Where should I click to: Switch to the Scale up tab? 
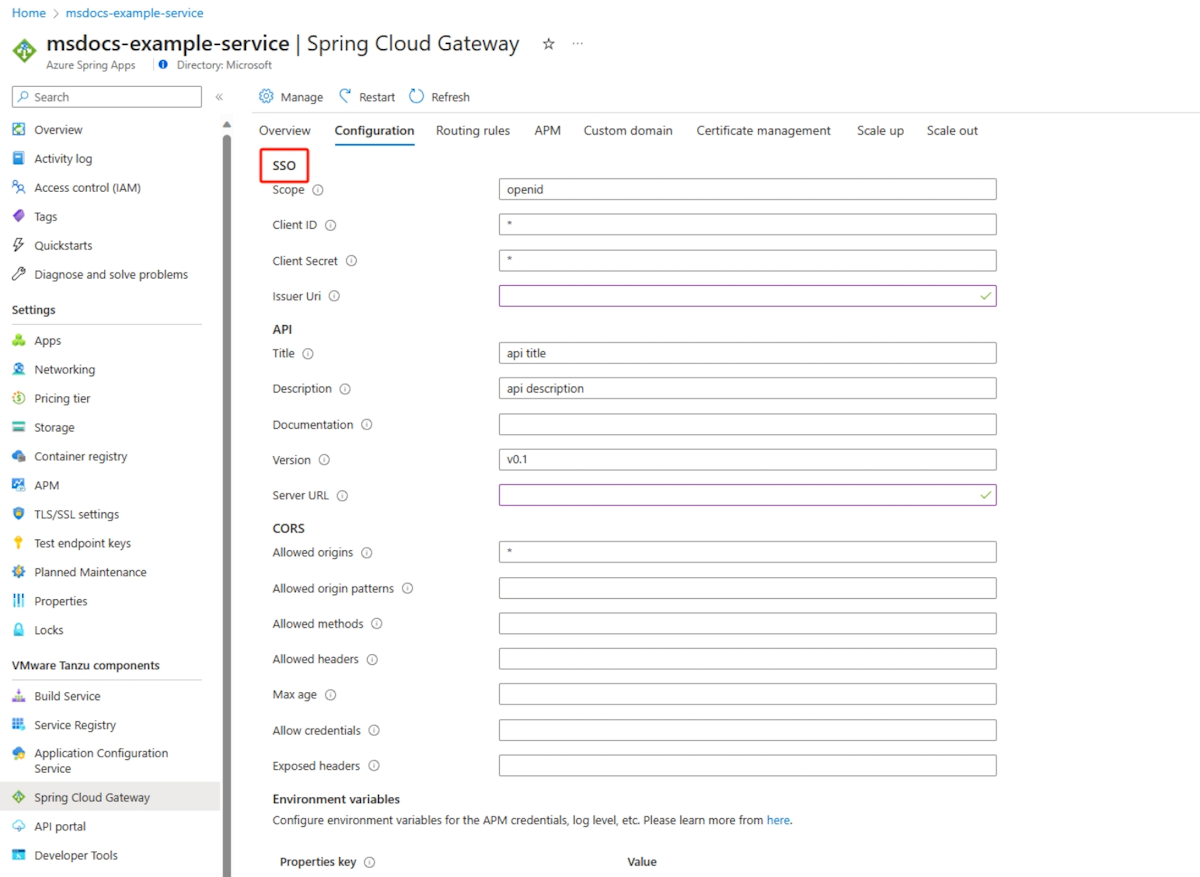[880, 131]
